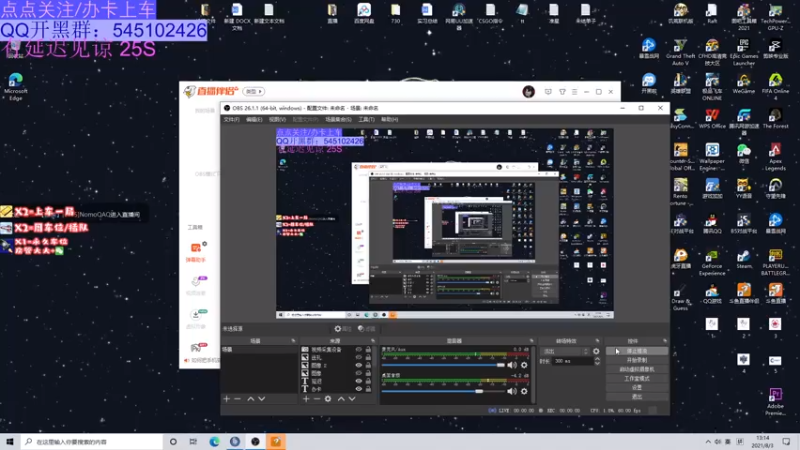Image resolution: width=800 pixels, height=450 pixels.
Task: Pop out the sources dock panel
Action: (373, 341)
